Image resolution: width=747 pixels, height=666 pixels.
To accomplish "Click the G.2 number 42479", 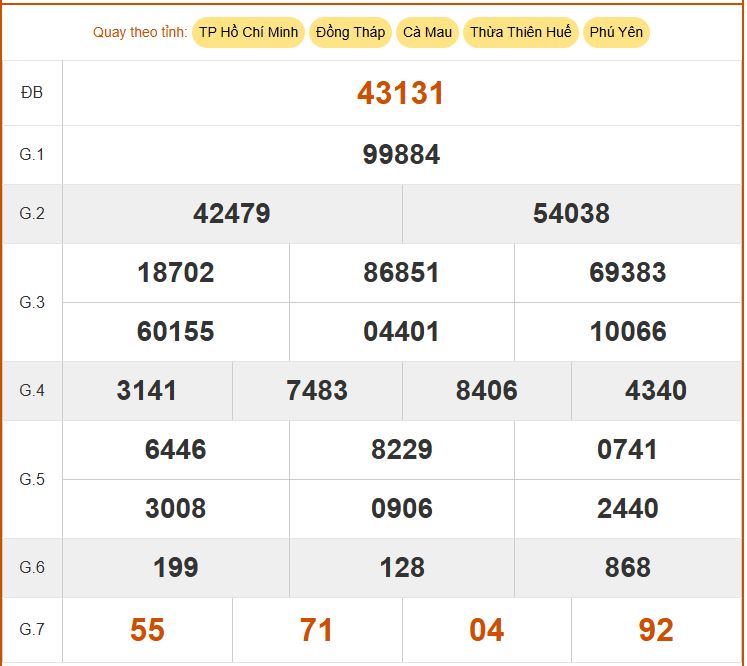I will (232, 214).
